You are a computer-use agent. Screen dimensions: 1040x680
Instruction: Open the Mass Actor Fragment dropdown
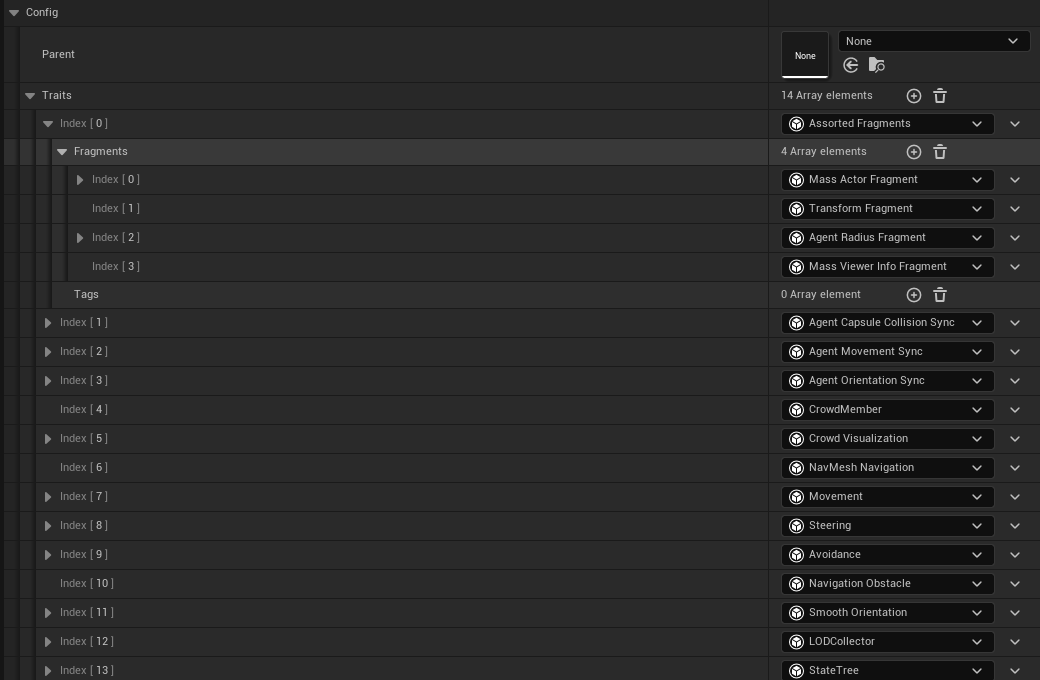(887, 180)
